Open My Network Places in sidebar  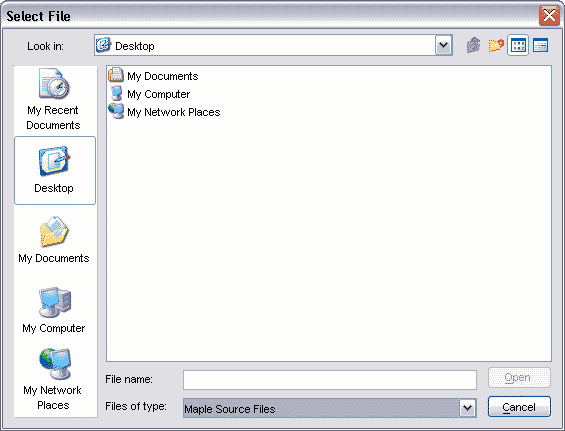tap(53, 379)
